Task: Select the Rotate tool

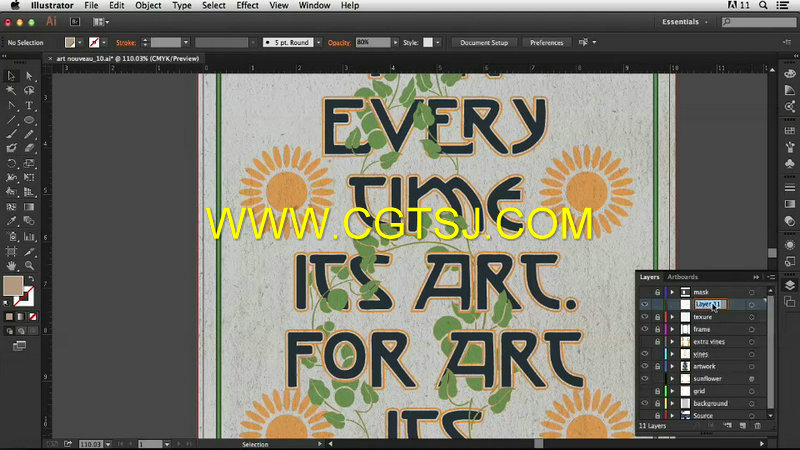Action: (11, 164)
